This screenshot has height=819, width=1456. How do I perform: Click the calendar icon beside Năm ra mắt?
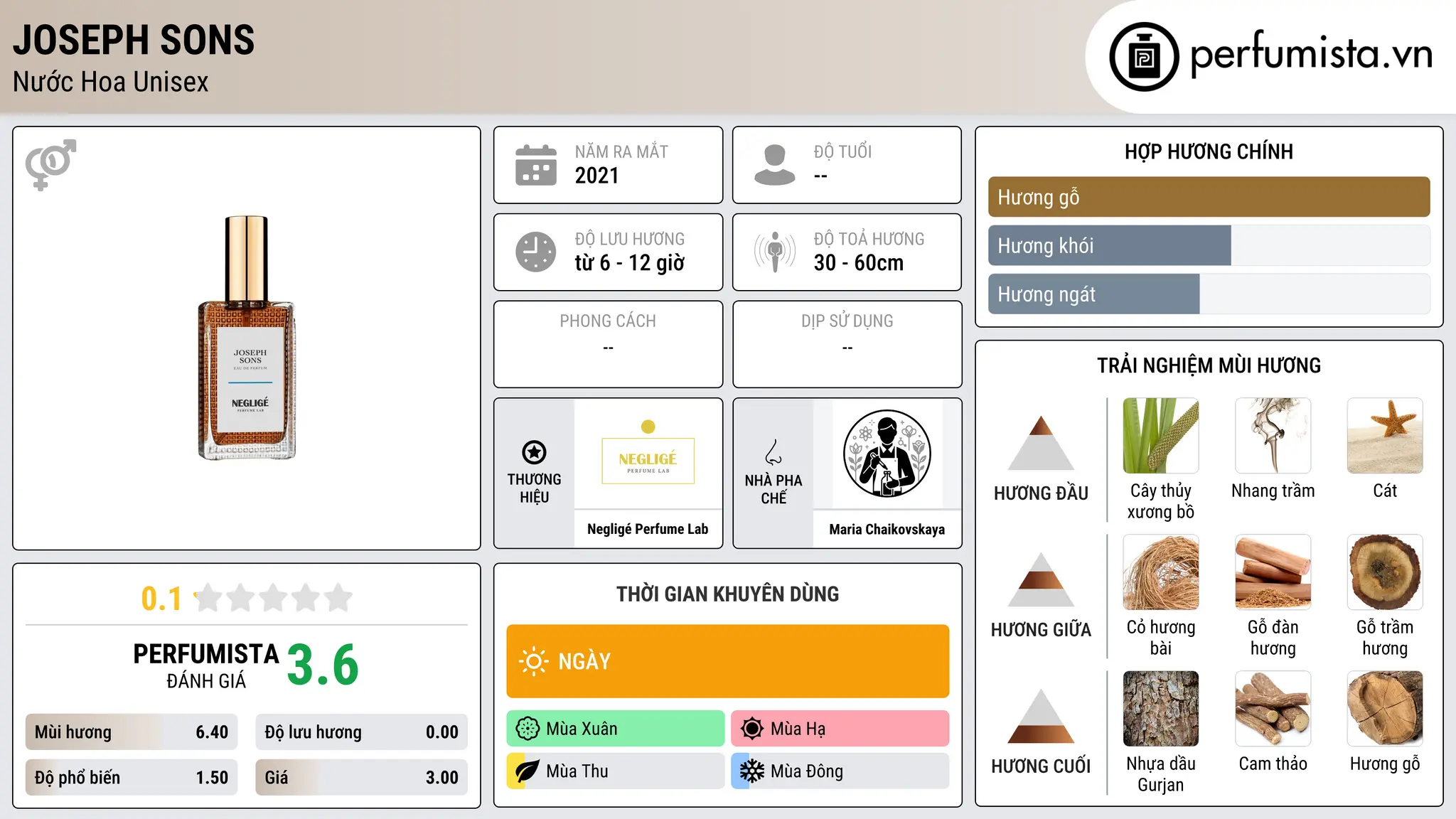(536, 165)
